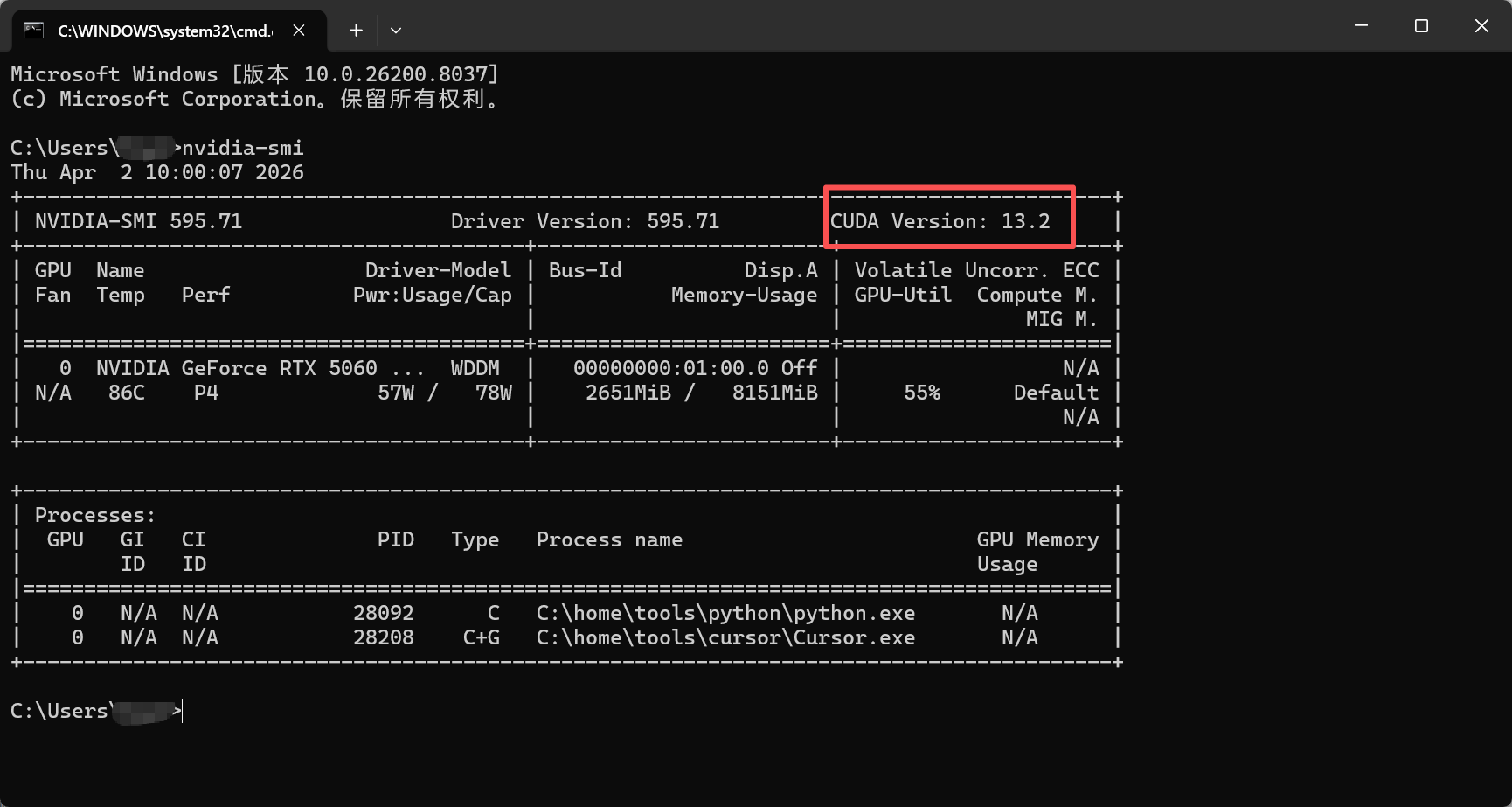Select the C:\WINDOWS\system32\cmd tab

170,31
